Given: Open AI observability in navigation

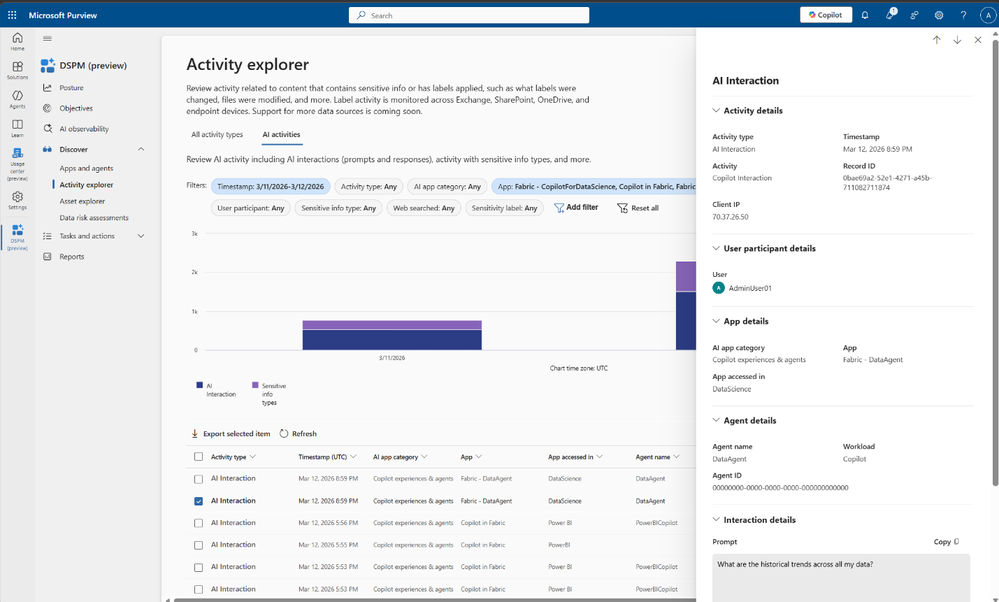Looking at the screenshot, I should coord(84,129).
